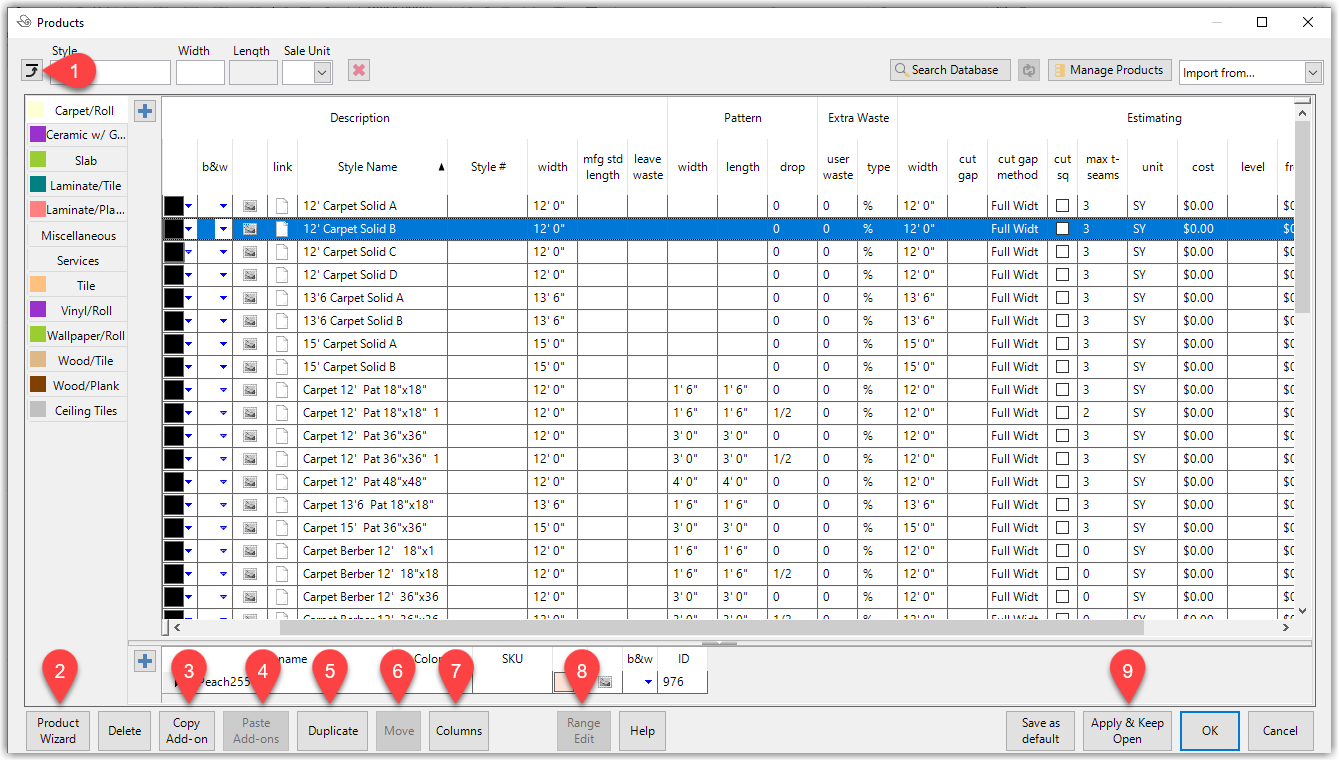
Task: Expand the Sale Unit combo box
Action: point(321,72)
